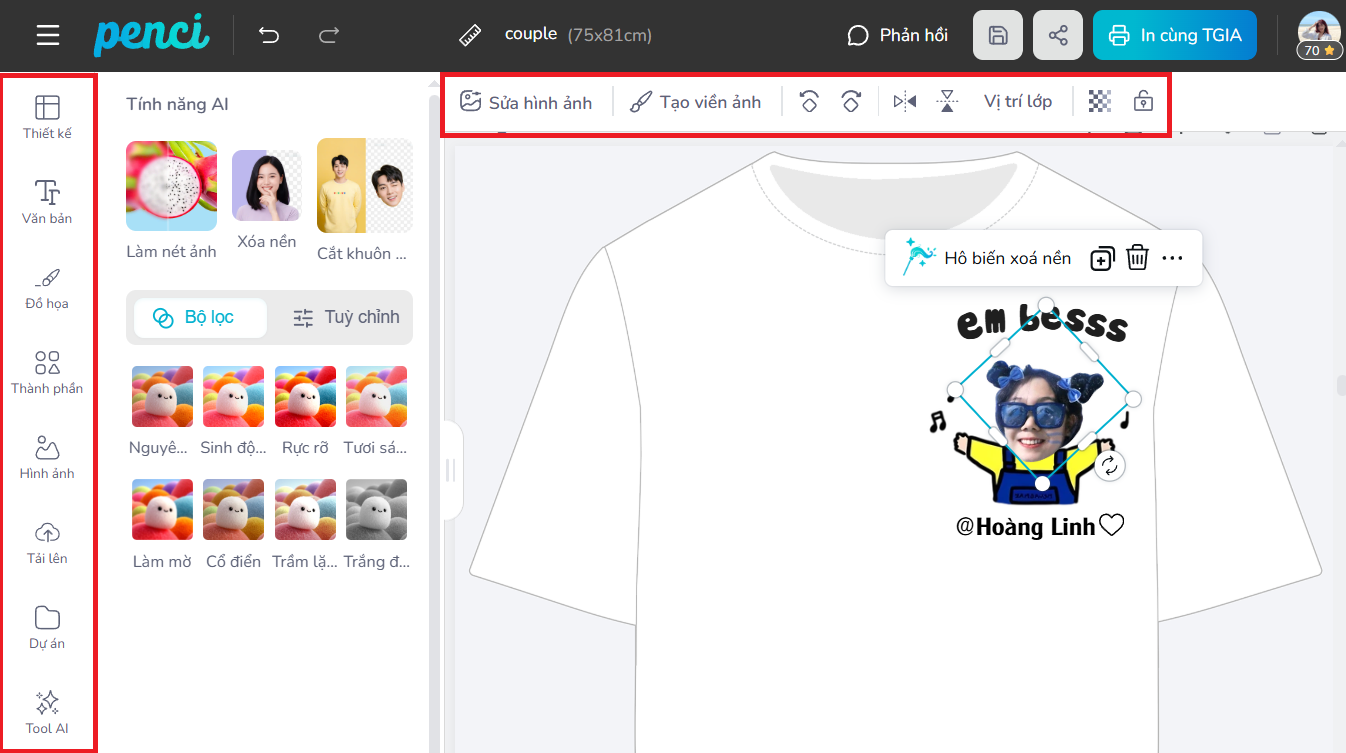Click the save design icon
This screenshot has width=1346, height=753.
click(x=997, y=36)
